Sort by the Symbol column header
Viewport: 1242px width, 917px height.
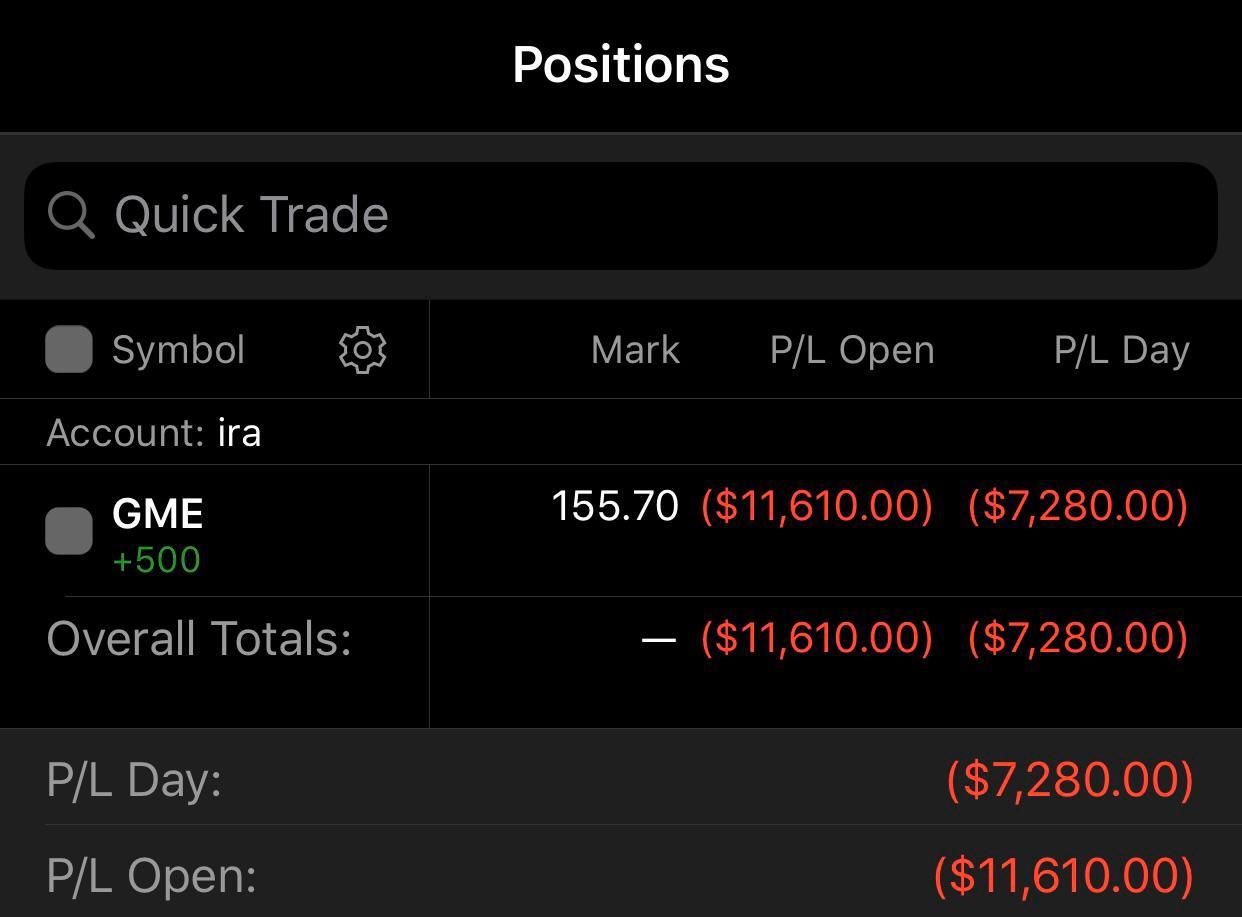click(x=178, y=350)
